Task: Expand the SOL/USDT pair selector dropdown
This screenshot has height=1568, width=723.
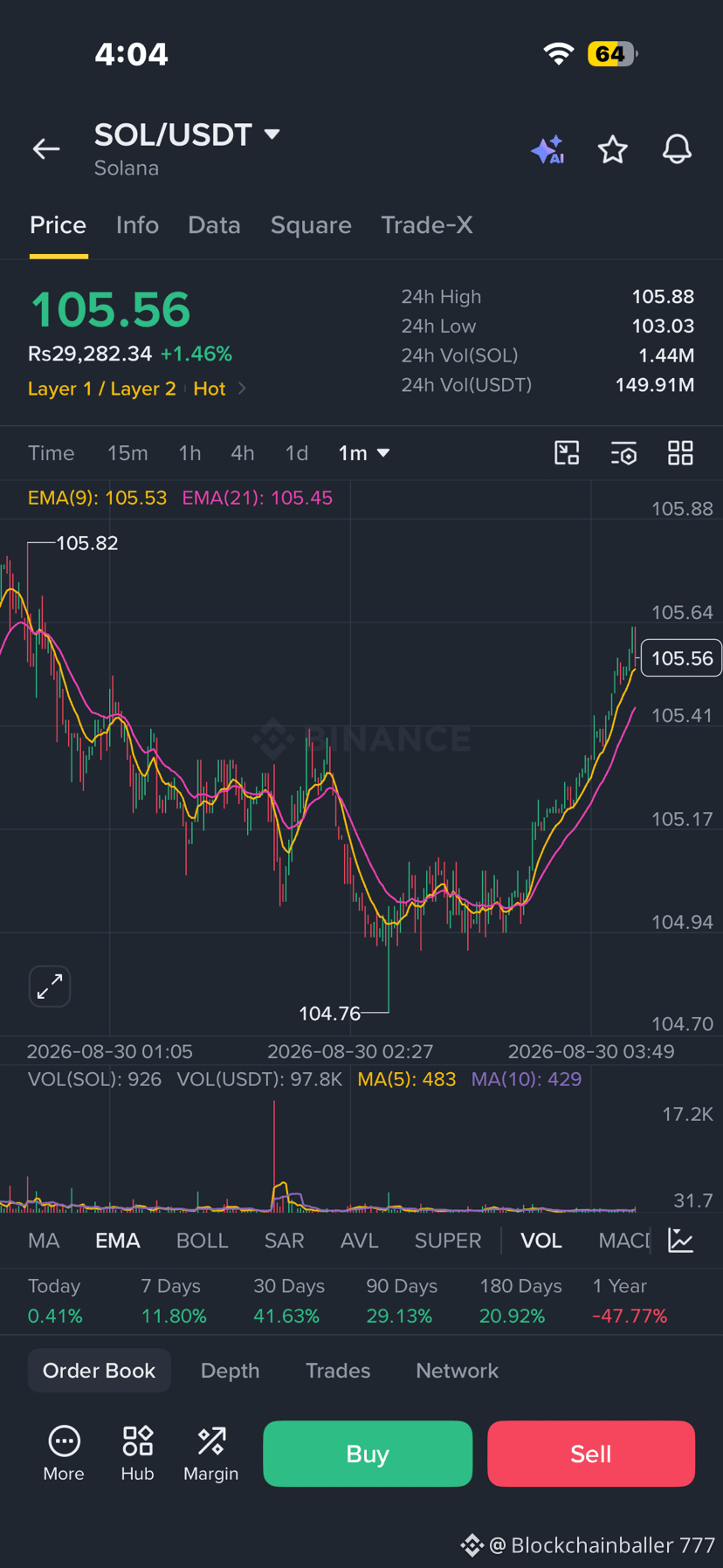Action: click(272, 134)
